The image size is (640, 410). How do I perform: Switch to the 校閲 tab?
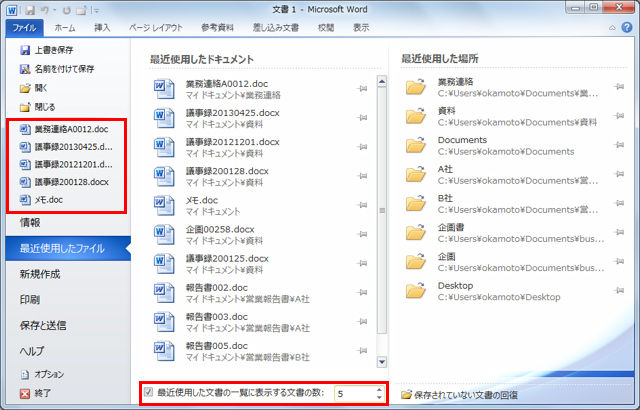point(326,28)
